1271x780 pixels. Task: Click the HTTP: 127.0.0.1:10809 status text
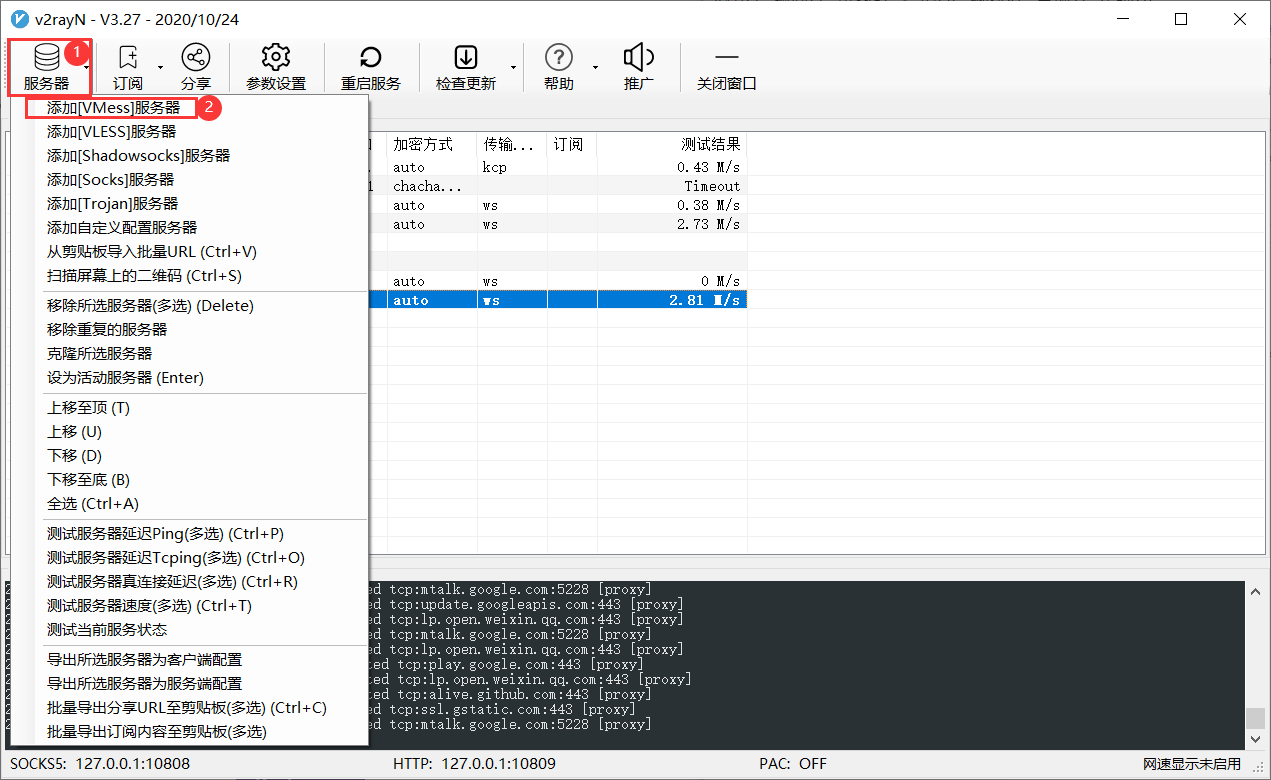(475, 764)
